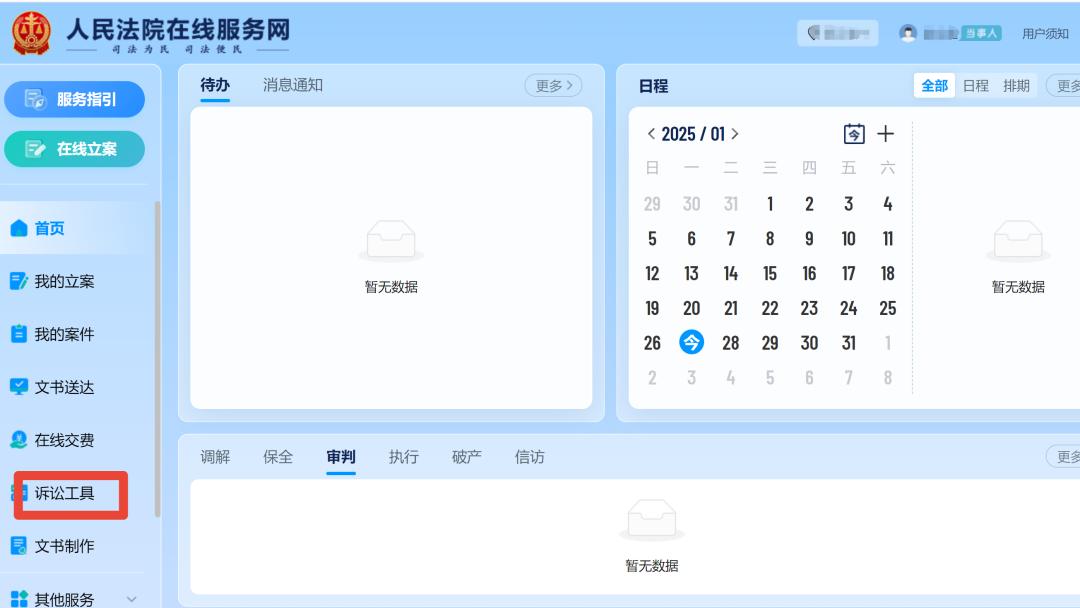Click the 在线交费 sidebar icon
Screen dimensions: 1080x608
click(x=18, y=440)
